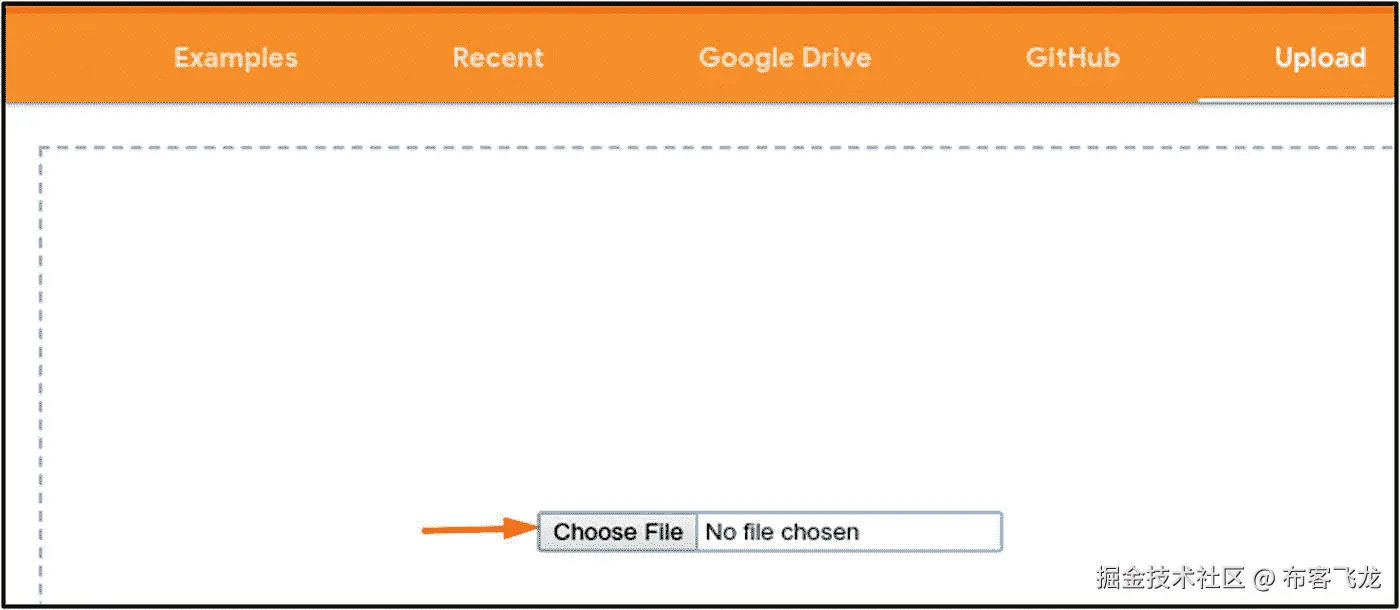Viewport: 1400px width, 610px height.
Task: Switch to the Recent tab
Action: coord(498,58)
